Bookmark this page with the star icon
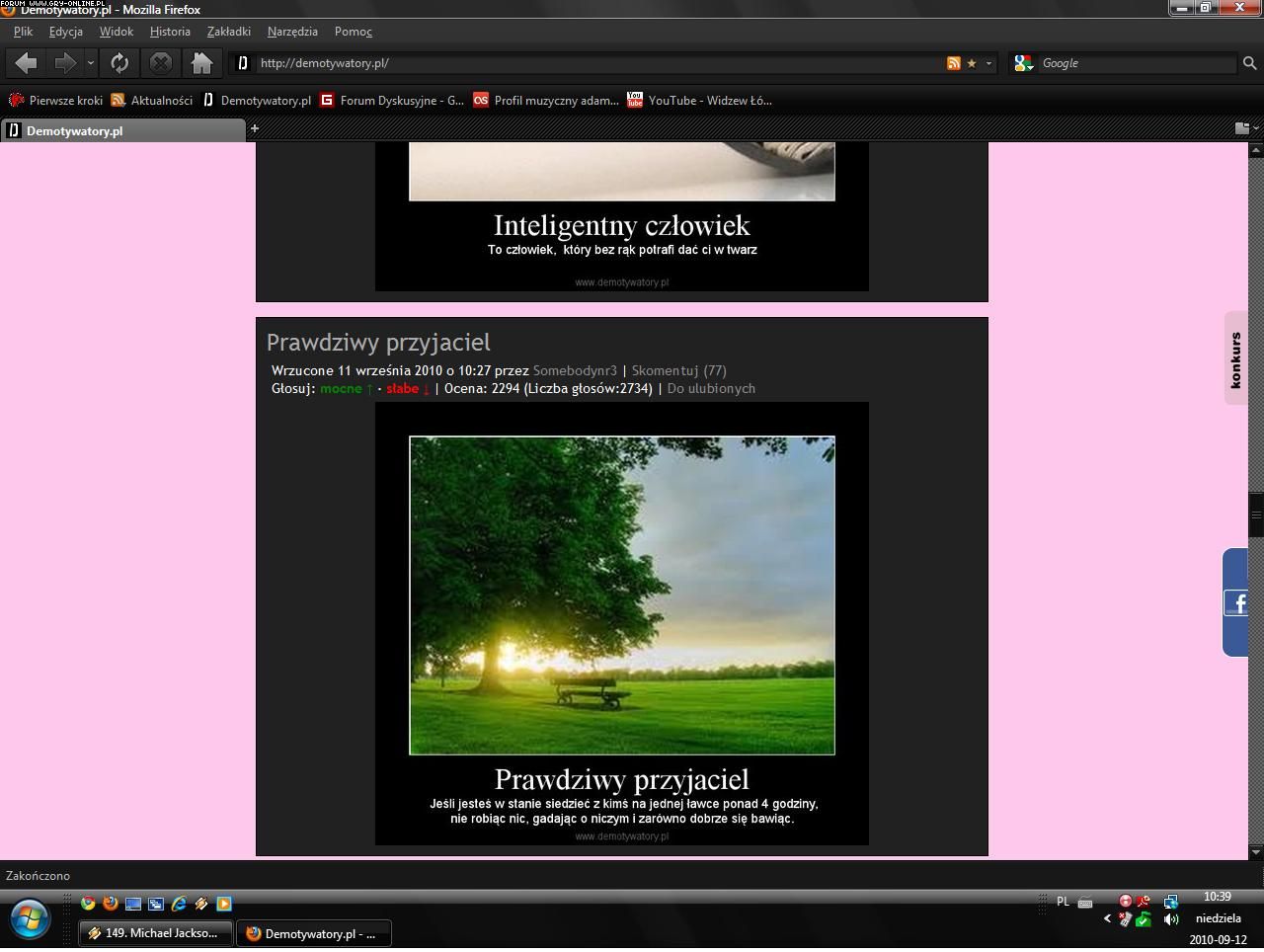 pyautogui.click(x=972, y=63)
